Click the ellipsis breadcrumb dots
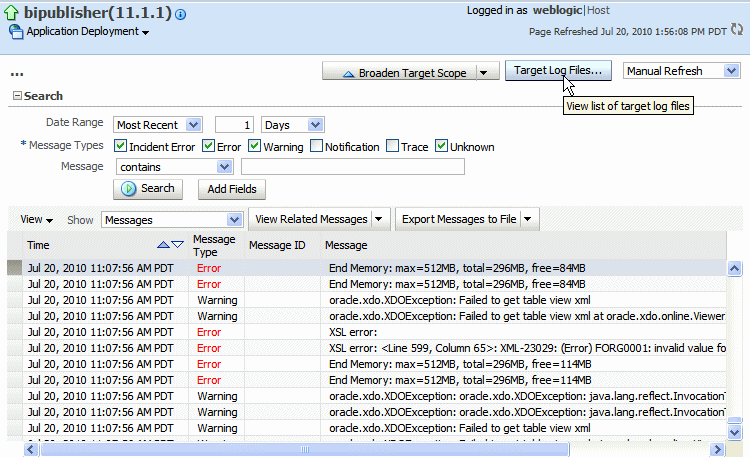750x457 pixels. (x=17, y=75)
